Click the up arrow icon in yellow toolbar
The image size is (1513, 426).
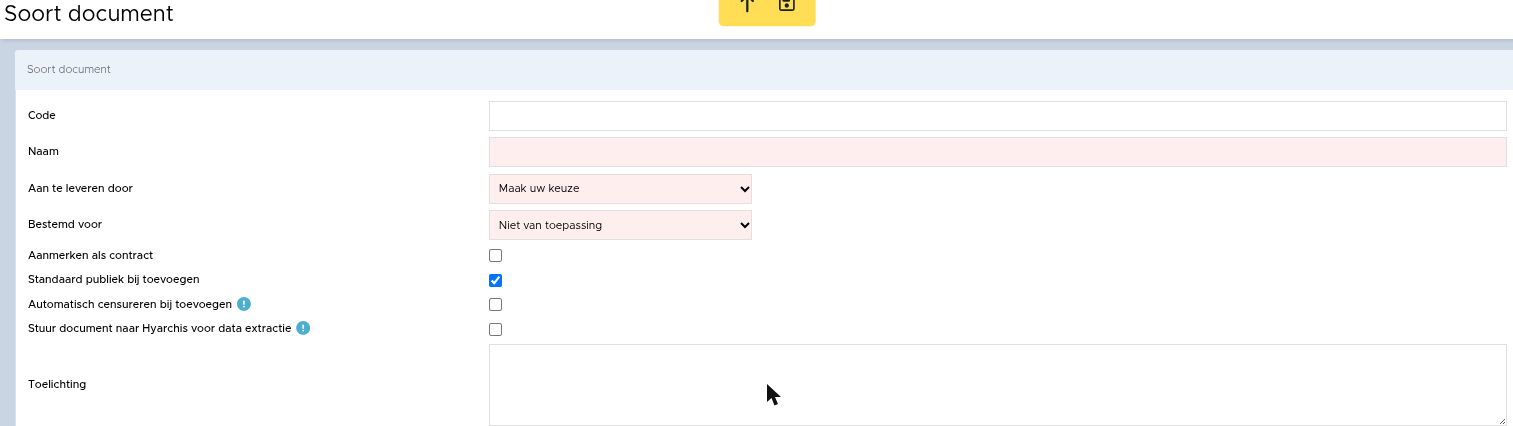(747, 5)
